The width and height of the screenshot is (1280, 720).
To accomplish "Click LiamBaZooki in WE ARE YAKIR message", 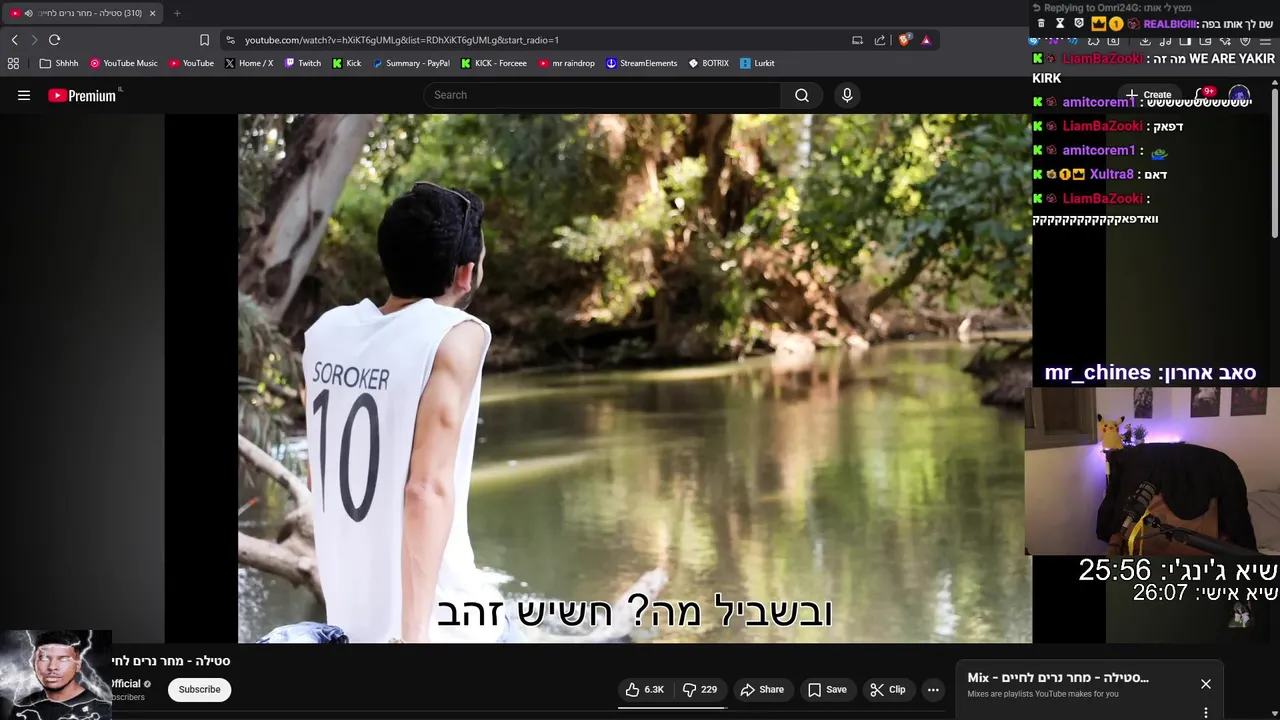I will (x=1102, y=59).
